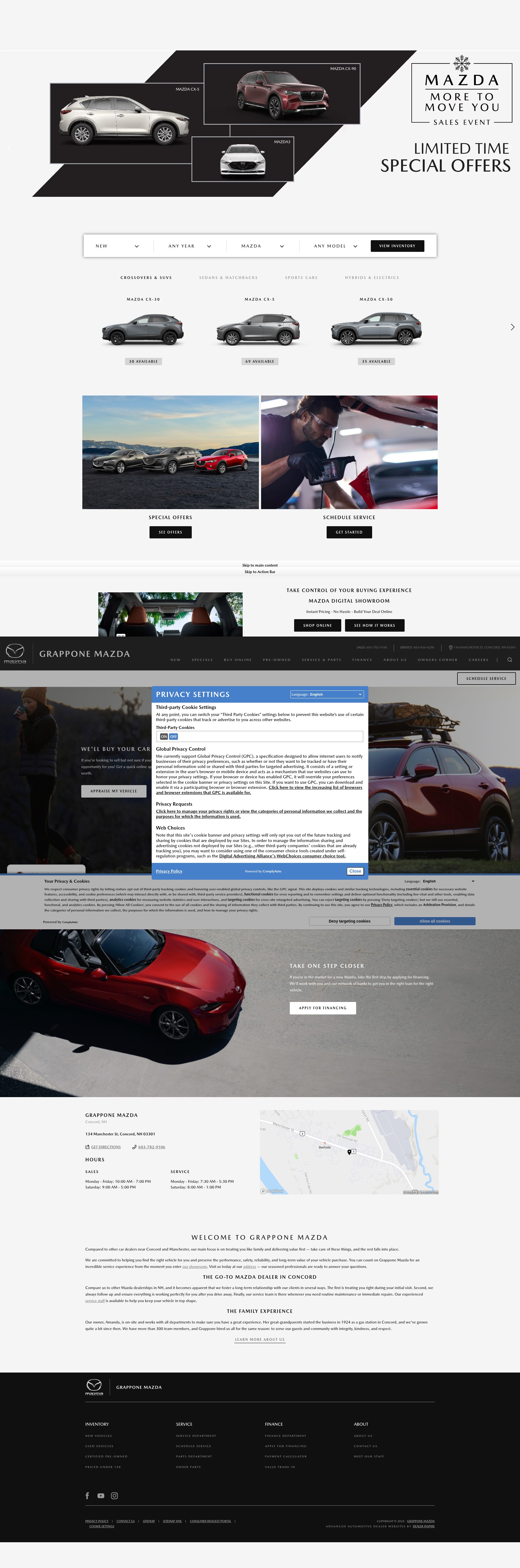Open Privacy Settings language dropdown
The width and height of the screenshot is (520, 1568).
click(x=327, y=695)
